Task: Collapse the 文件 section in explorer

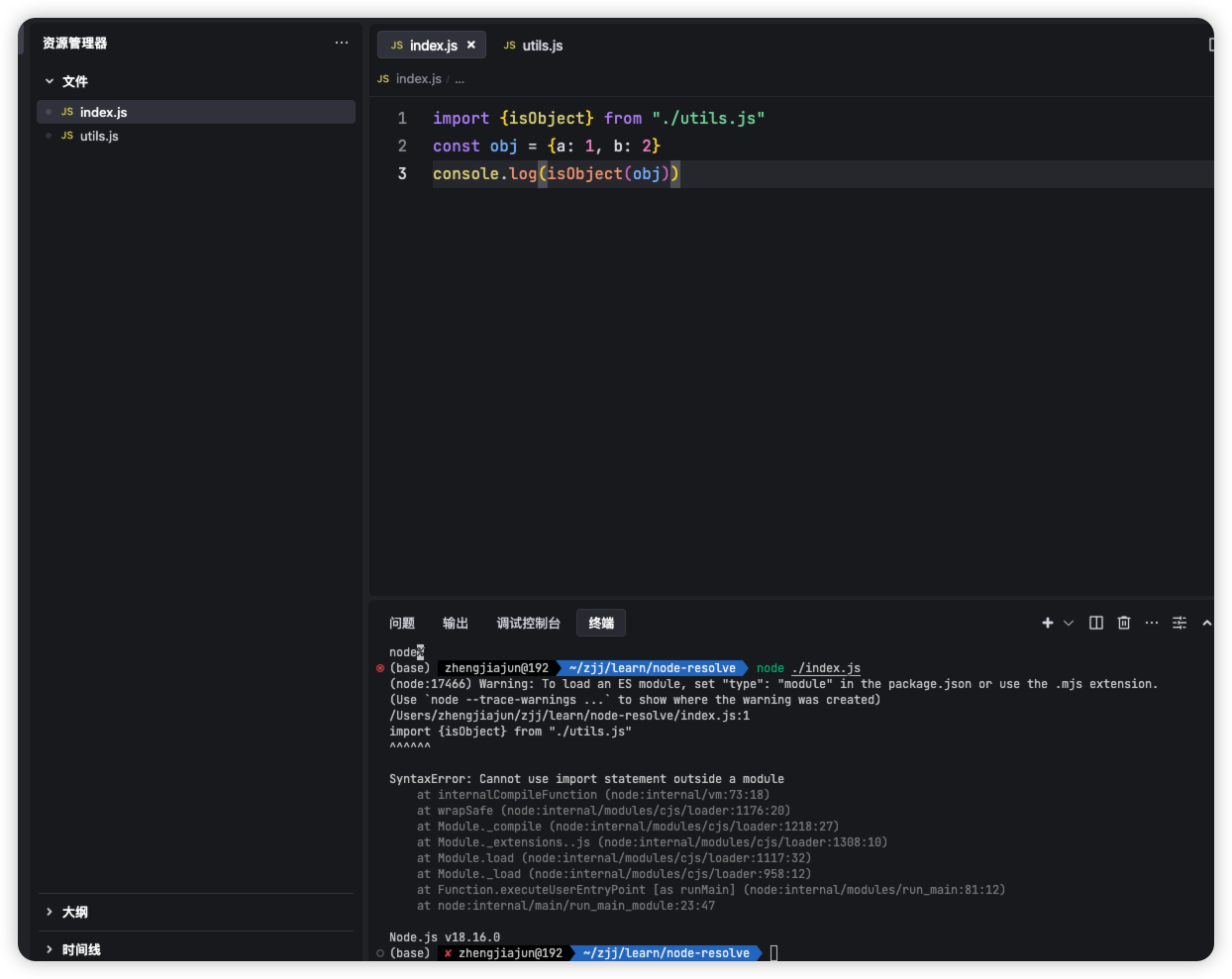Action: point(65,81)
